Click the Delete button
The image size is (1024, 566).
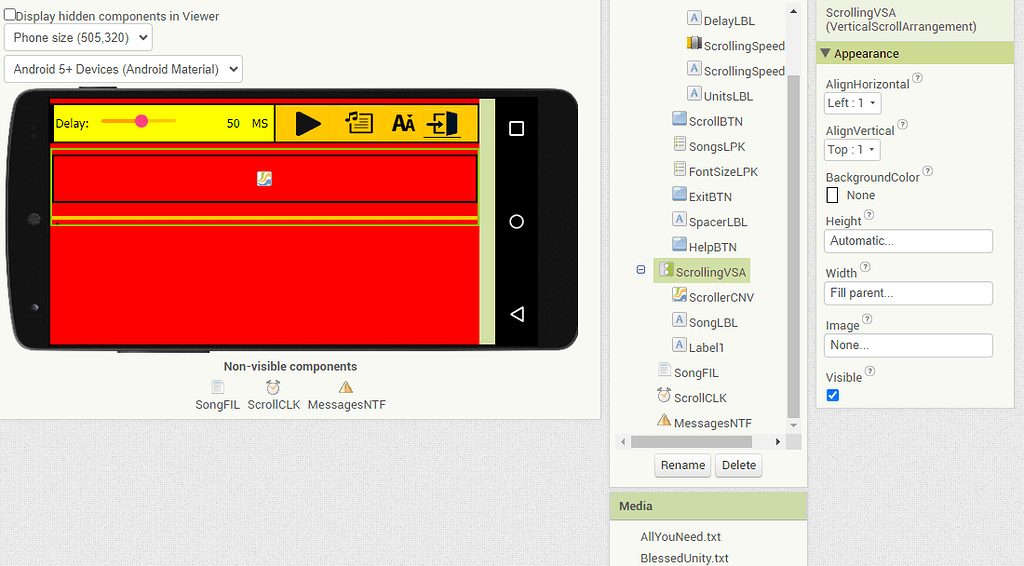click(x=739, y=465)
